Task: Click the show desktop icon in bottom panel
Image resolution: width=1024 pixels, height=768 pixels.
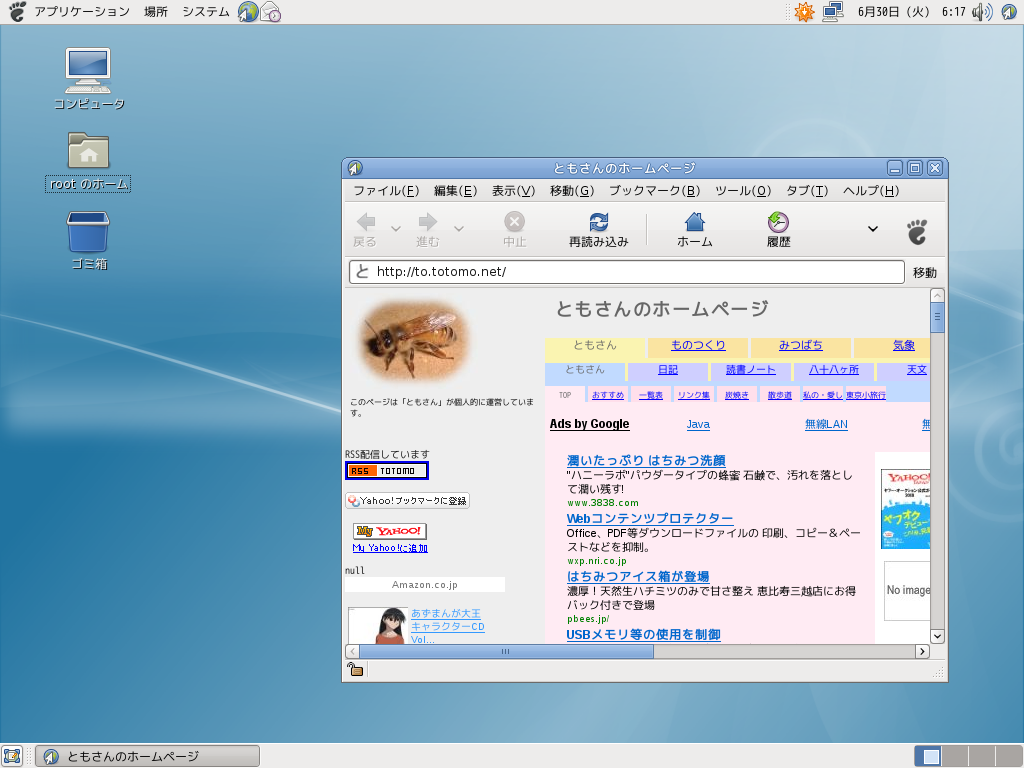Action: 12,756
